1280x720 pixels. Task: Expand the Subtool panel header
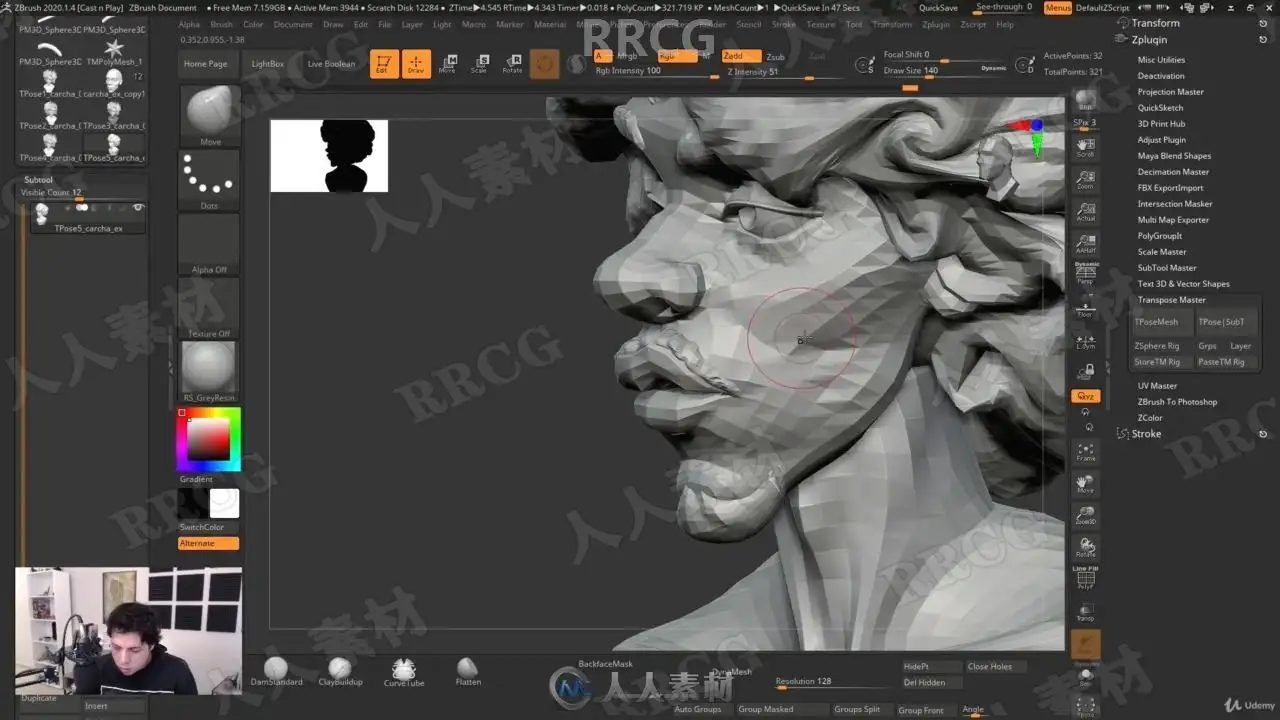(39, 180)
